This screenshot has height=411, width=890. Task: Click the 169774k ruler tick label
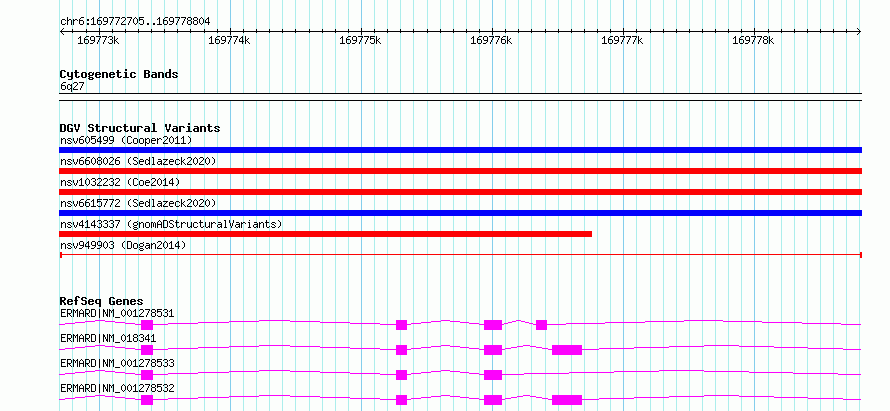coord(229,40)
